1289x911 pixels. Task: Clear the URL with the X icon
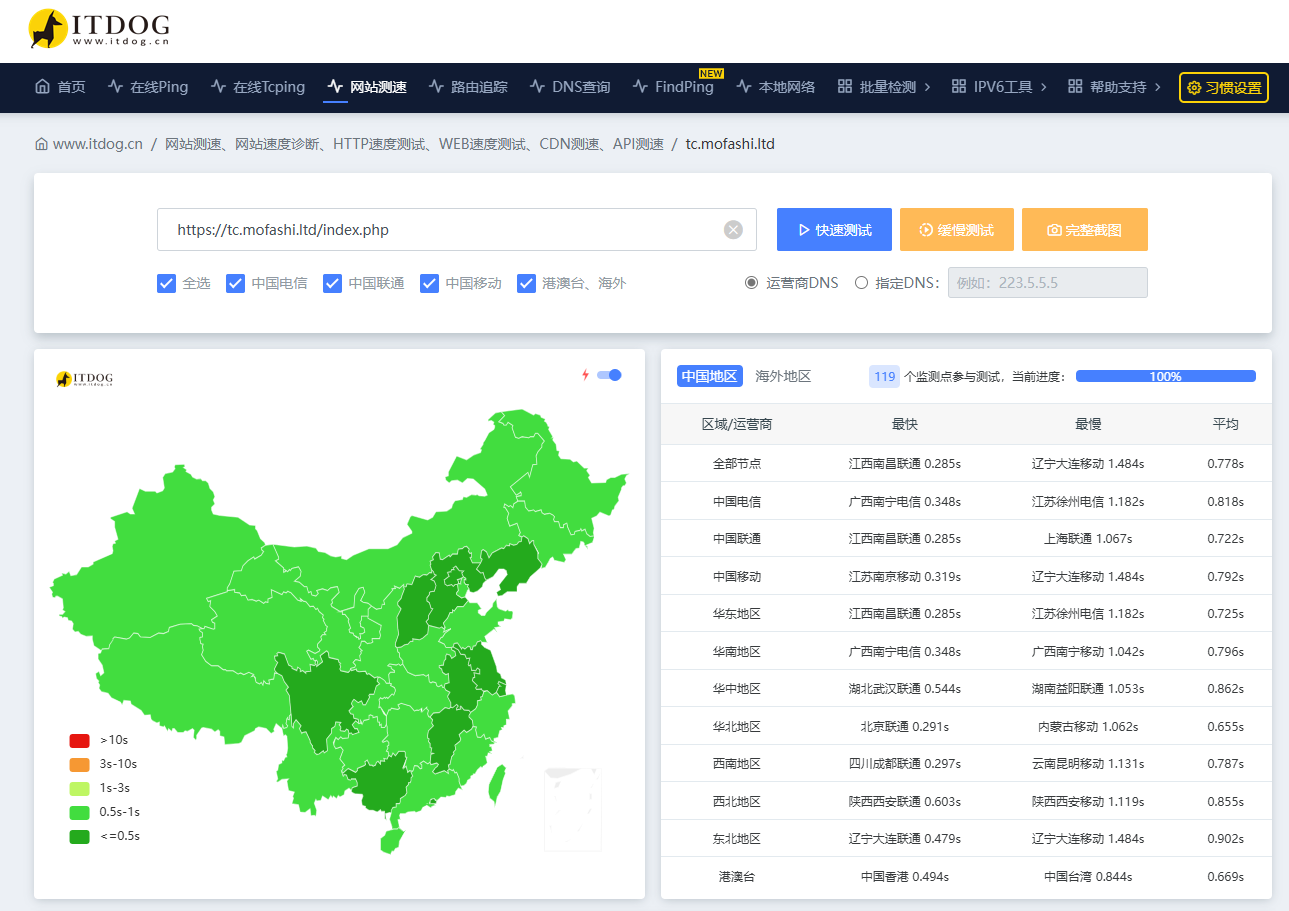coord(733,230)
